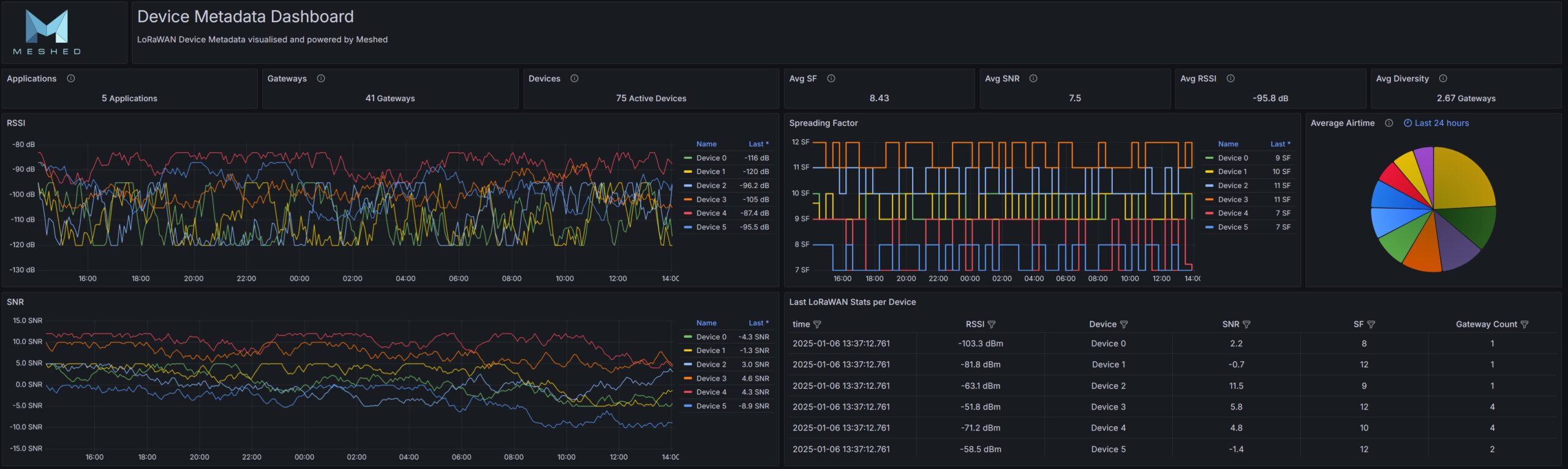Open the Applications panel info icon

point(71,78)
